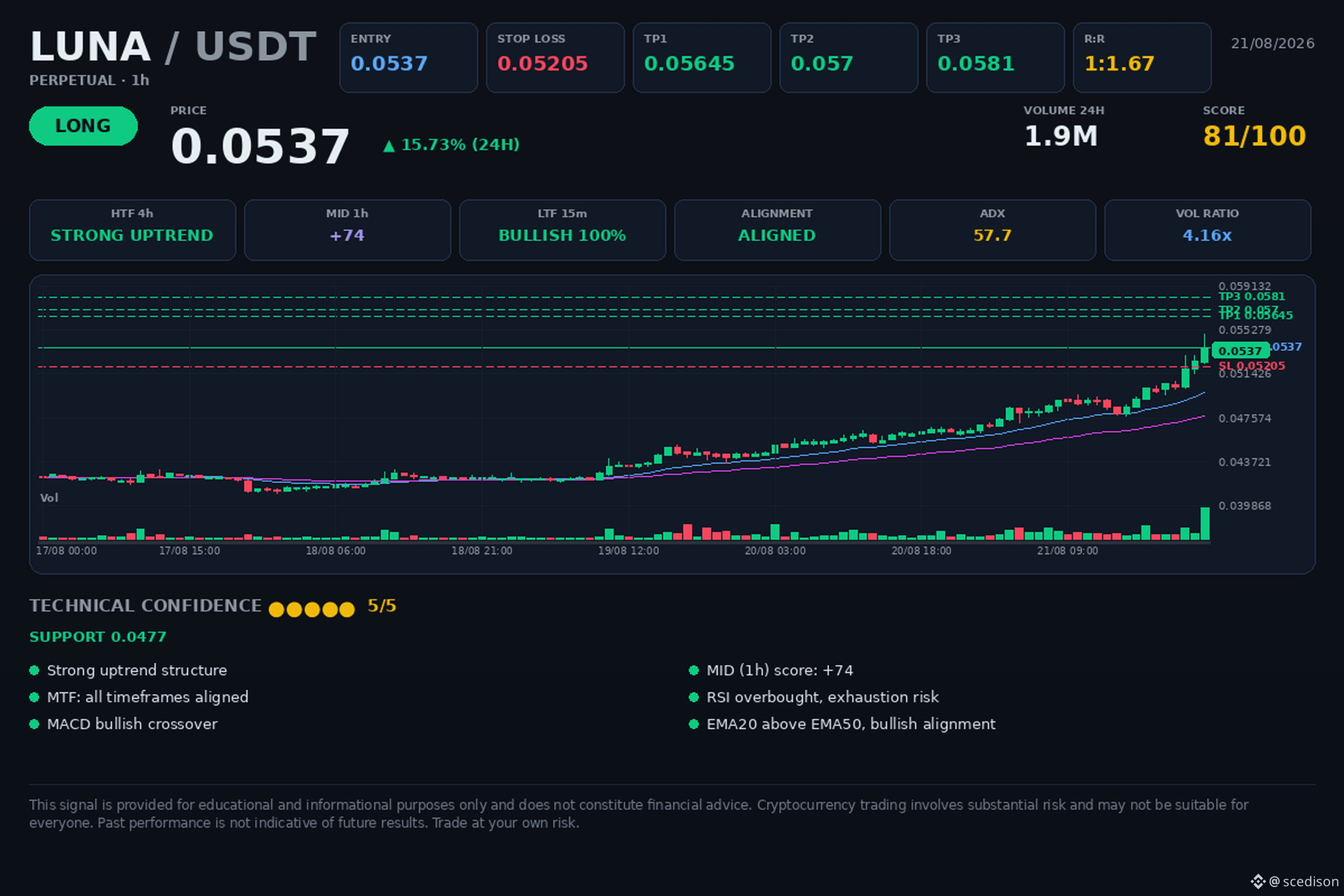Click the ALIGNMENT card reading ALIGNED

pyautogui.click(x=778, y=230)
